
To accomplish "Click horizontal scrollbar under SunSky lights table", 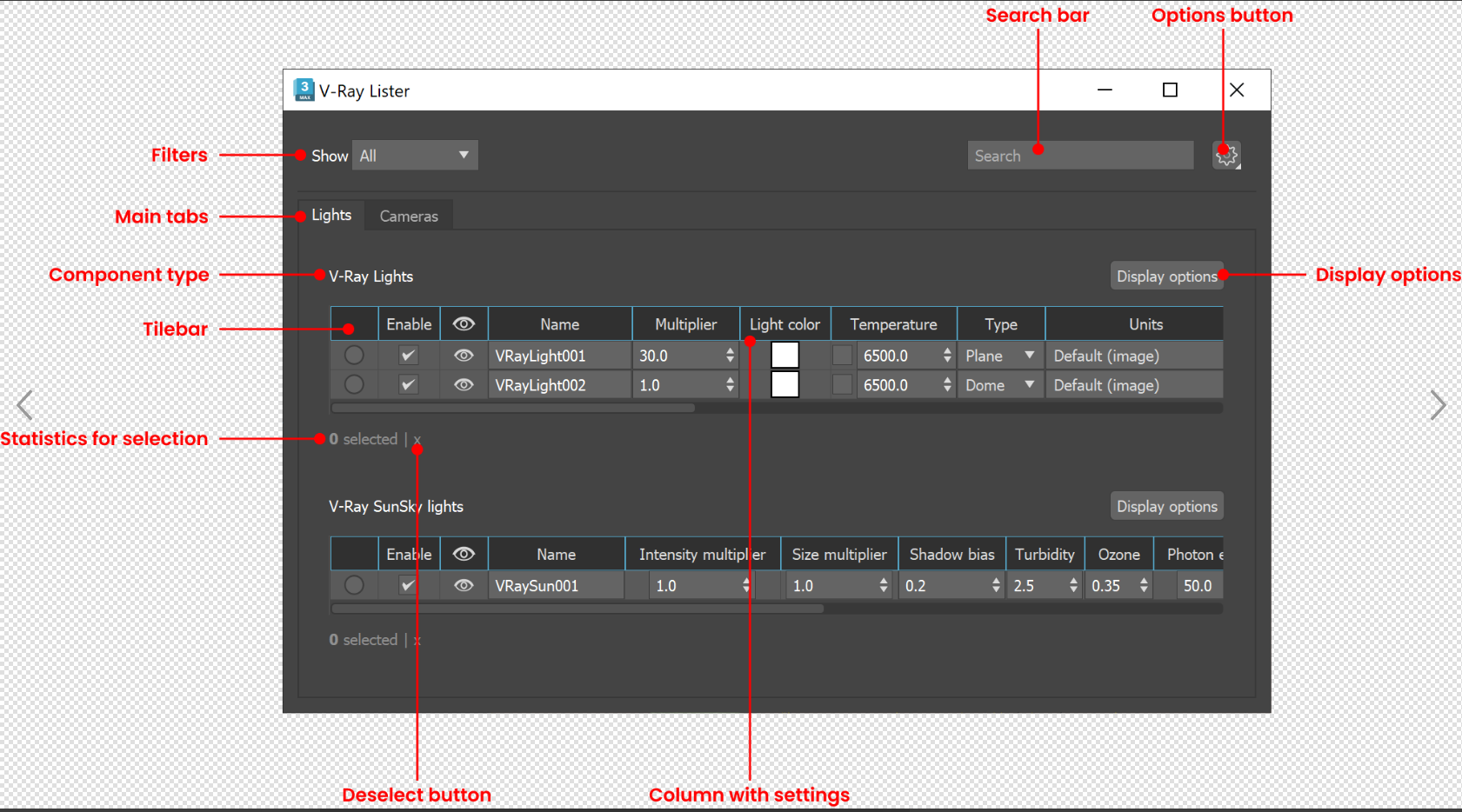I will [x=577, y=609].
